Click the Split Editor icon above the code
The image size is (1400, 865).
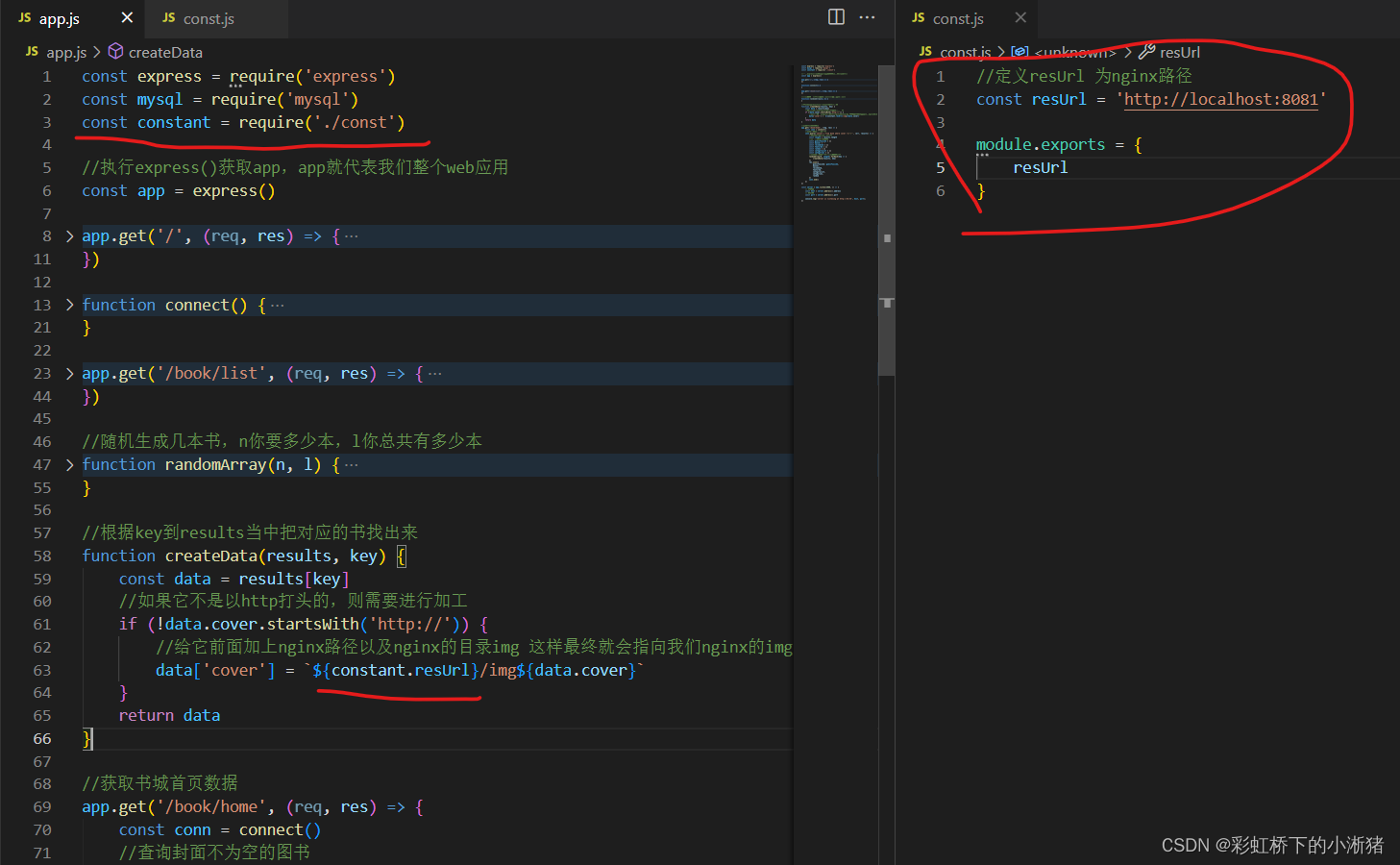pyautogui.click(x=835, y=16)
